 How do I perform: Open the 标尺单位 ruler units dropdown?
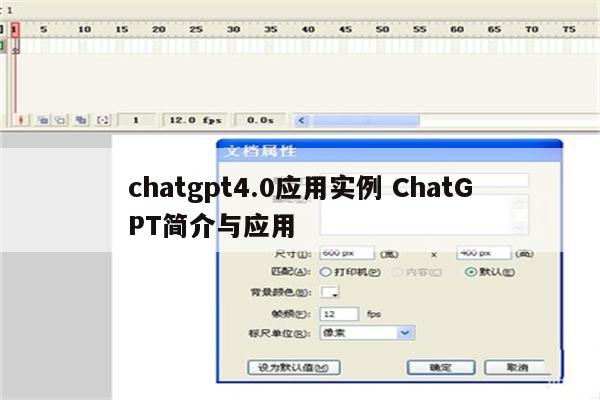click(x=405, y=333)
